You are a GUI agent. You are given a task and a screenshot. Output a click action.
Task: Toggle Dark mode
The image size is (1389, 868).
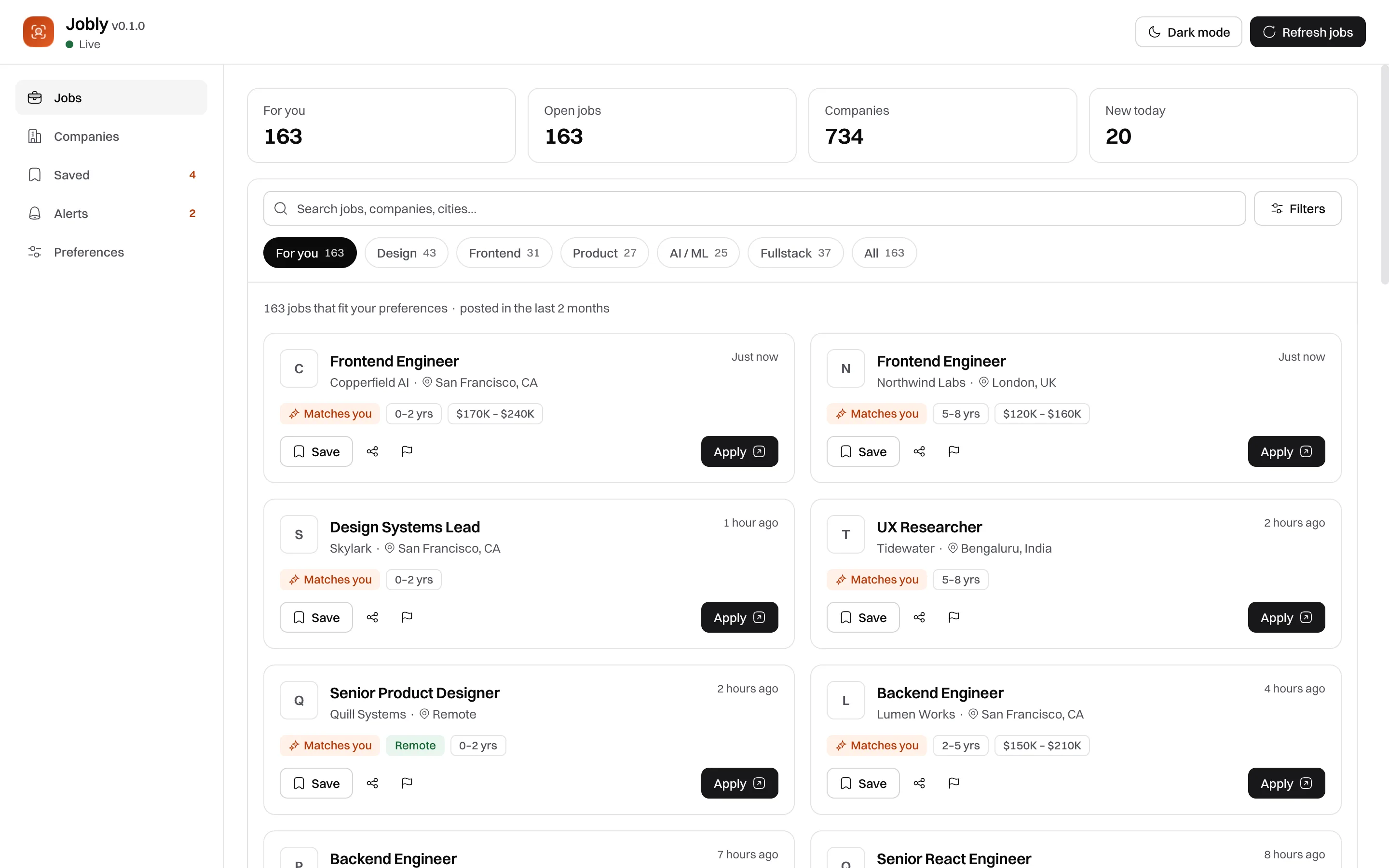coord(1189,32)
